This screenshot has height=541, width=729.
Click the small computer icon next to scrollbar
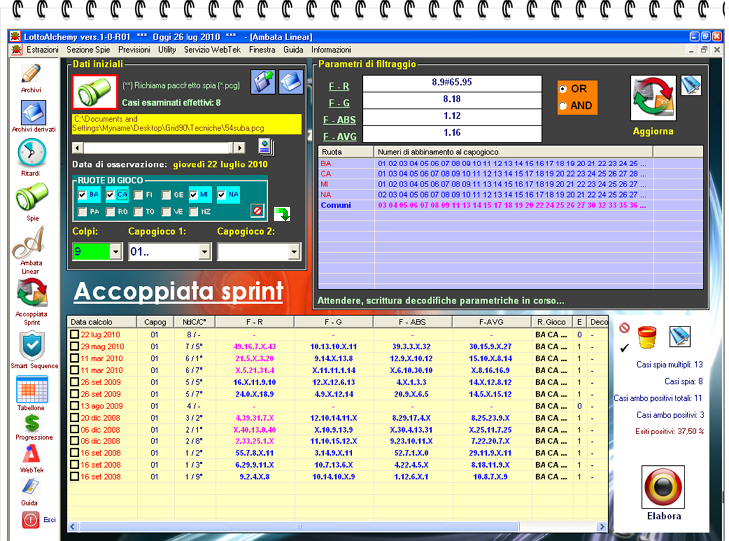tap(266, 147)
